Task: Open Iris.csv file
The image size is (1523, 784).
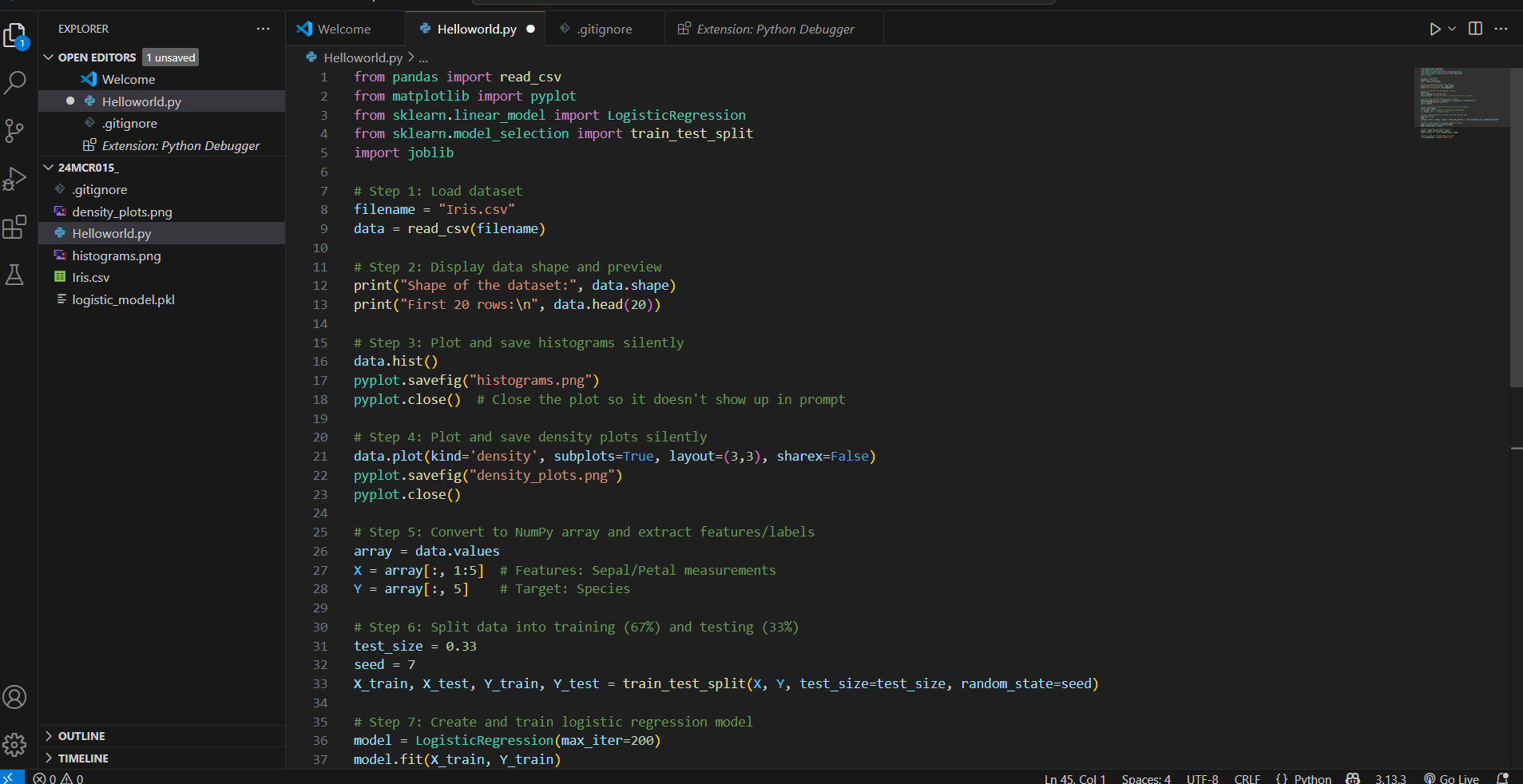Action: coord(161,277)
